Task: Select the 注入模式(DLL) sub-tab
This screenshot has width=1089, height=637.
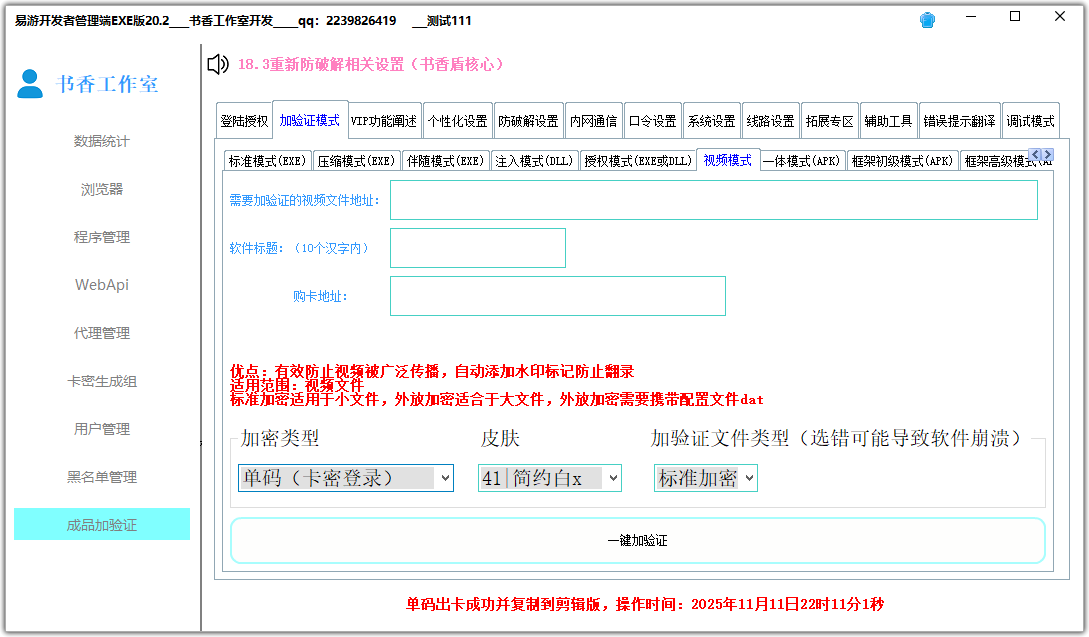Action: coord(535,159)
